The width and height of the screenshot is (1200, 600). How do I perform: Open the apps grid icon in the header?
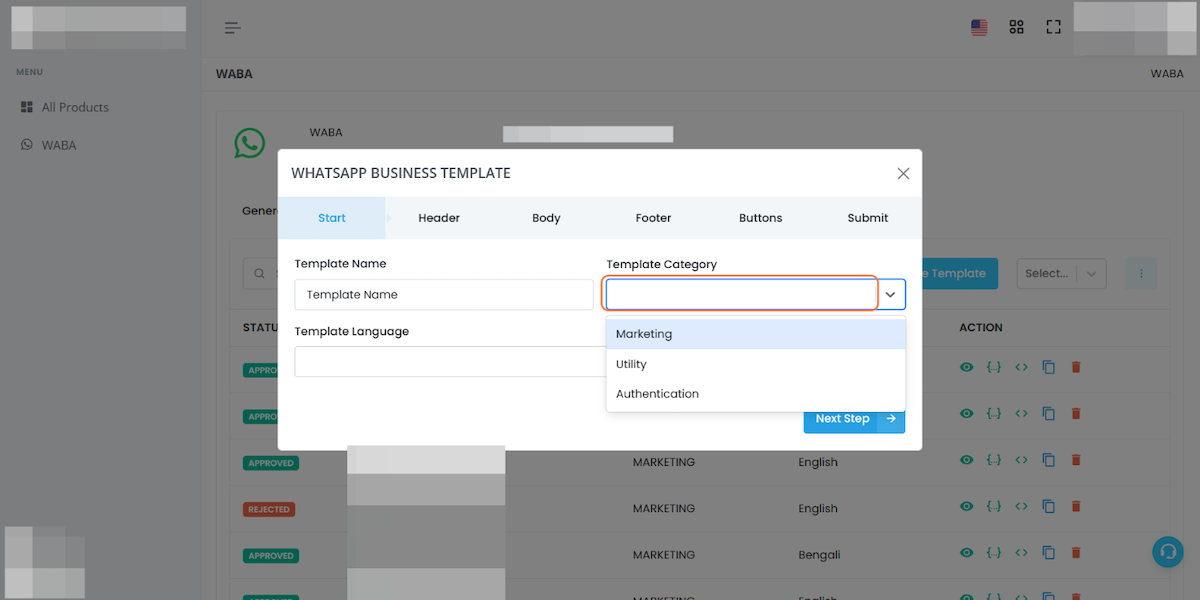(x=1016, y=27)
